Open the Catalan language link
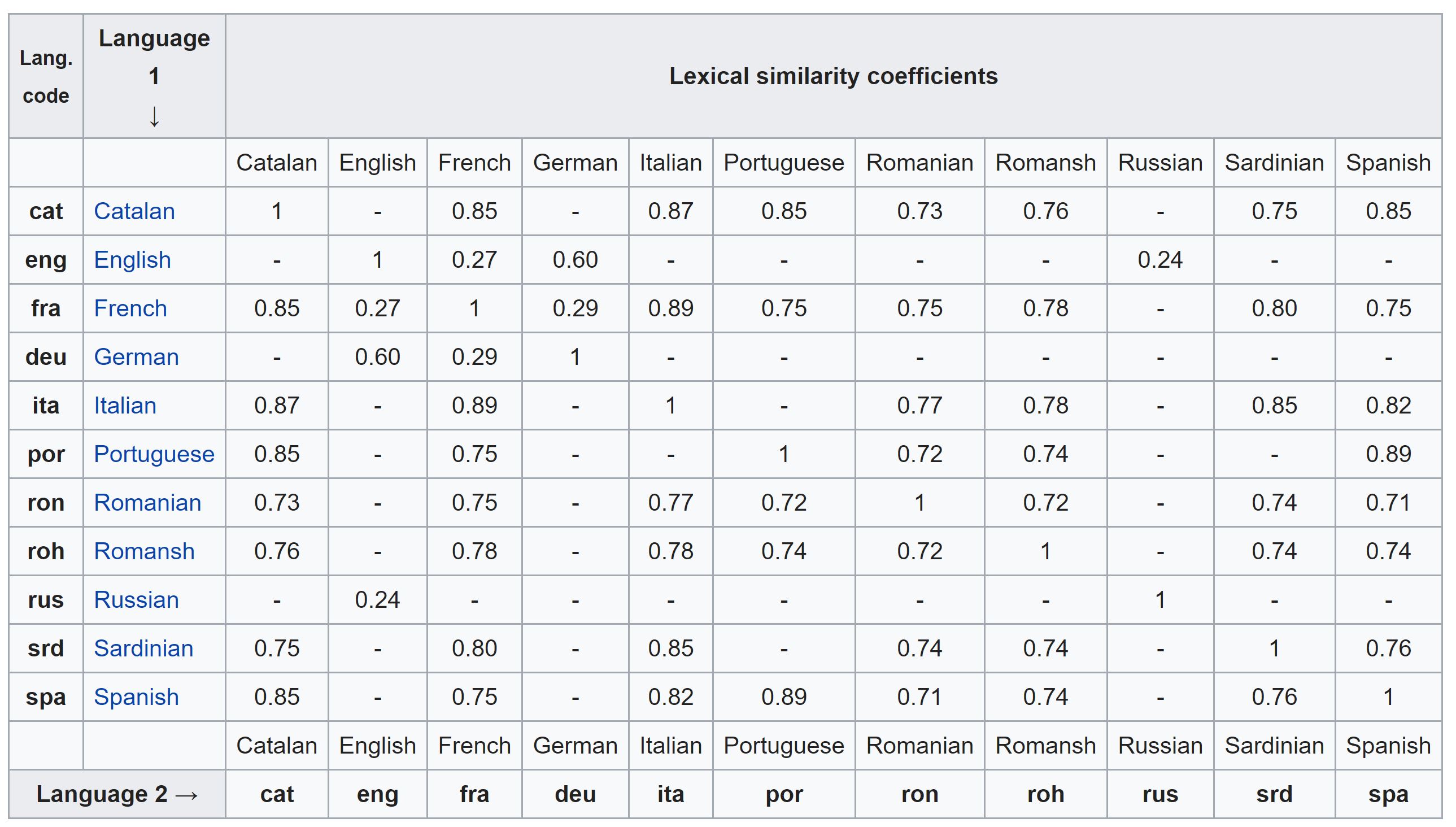Image resolution: width=1456 pixels, height=827 pixels. pos(134,211)
